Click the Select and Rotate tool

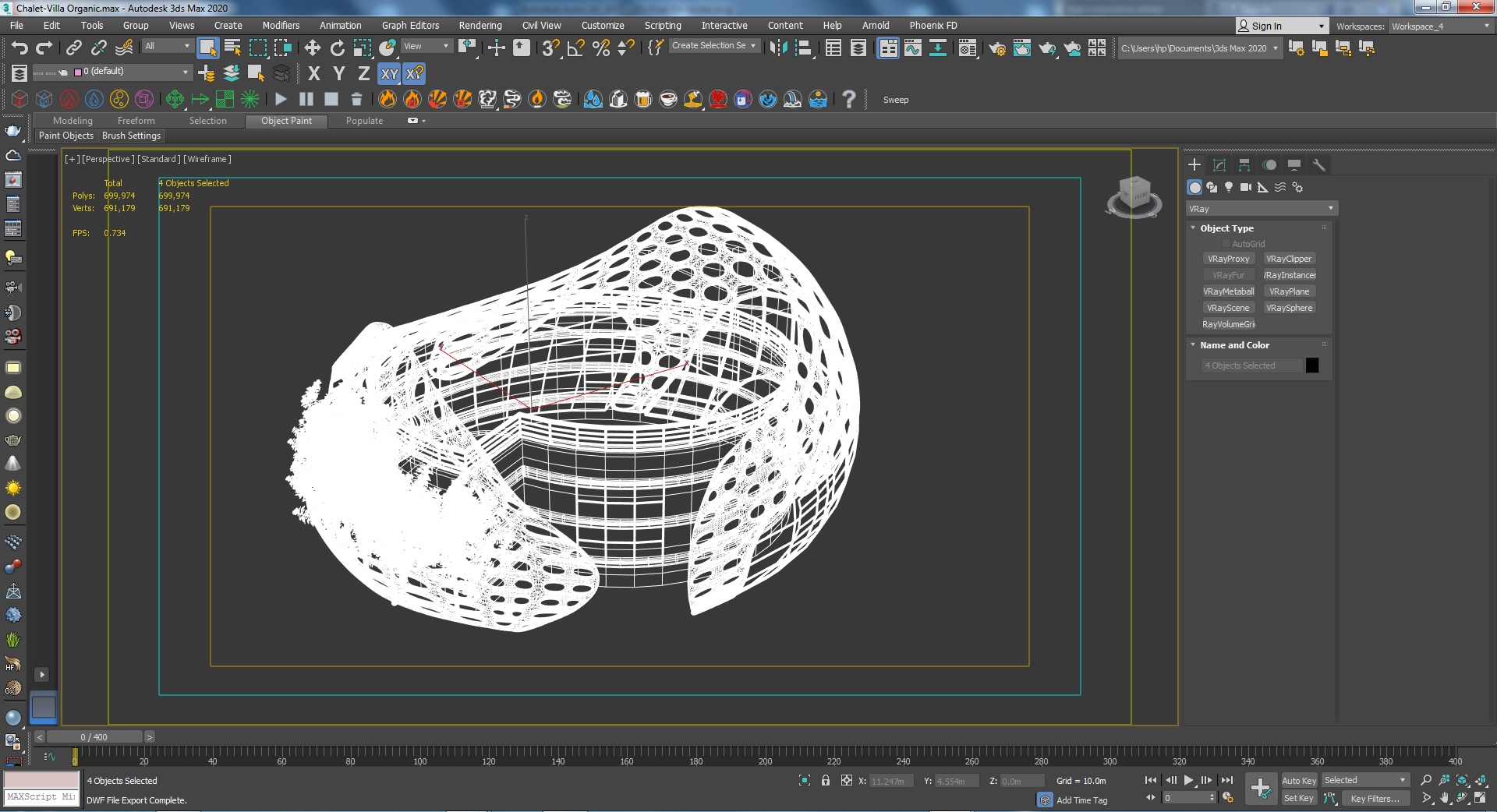pos(338,48)
